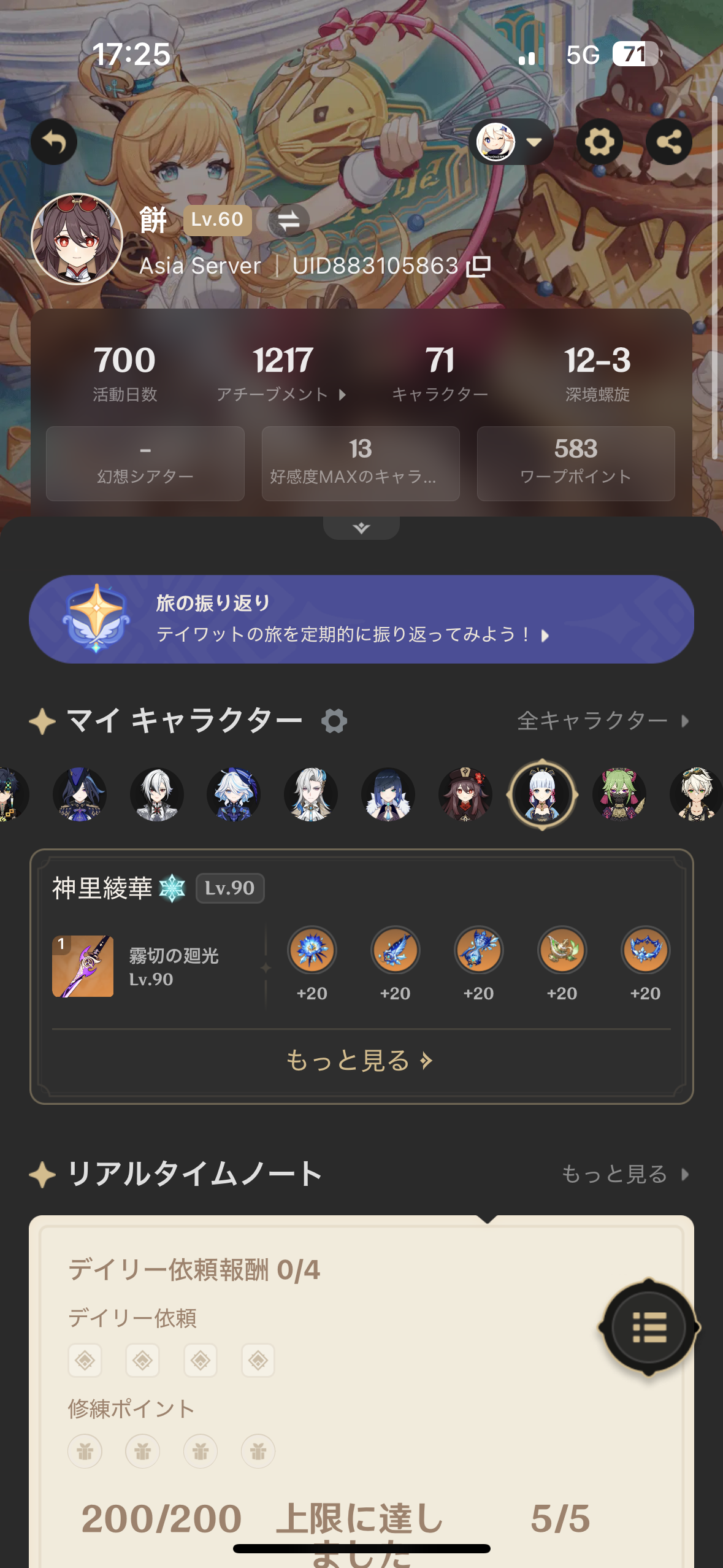The height and width of the screenshot is (1568, 723).
Task: Tap the first +20 artifact flower icon
Action: [x=312, y=950]
